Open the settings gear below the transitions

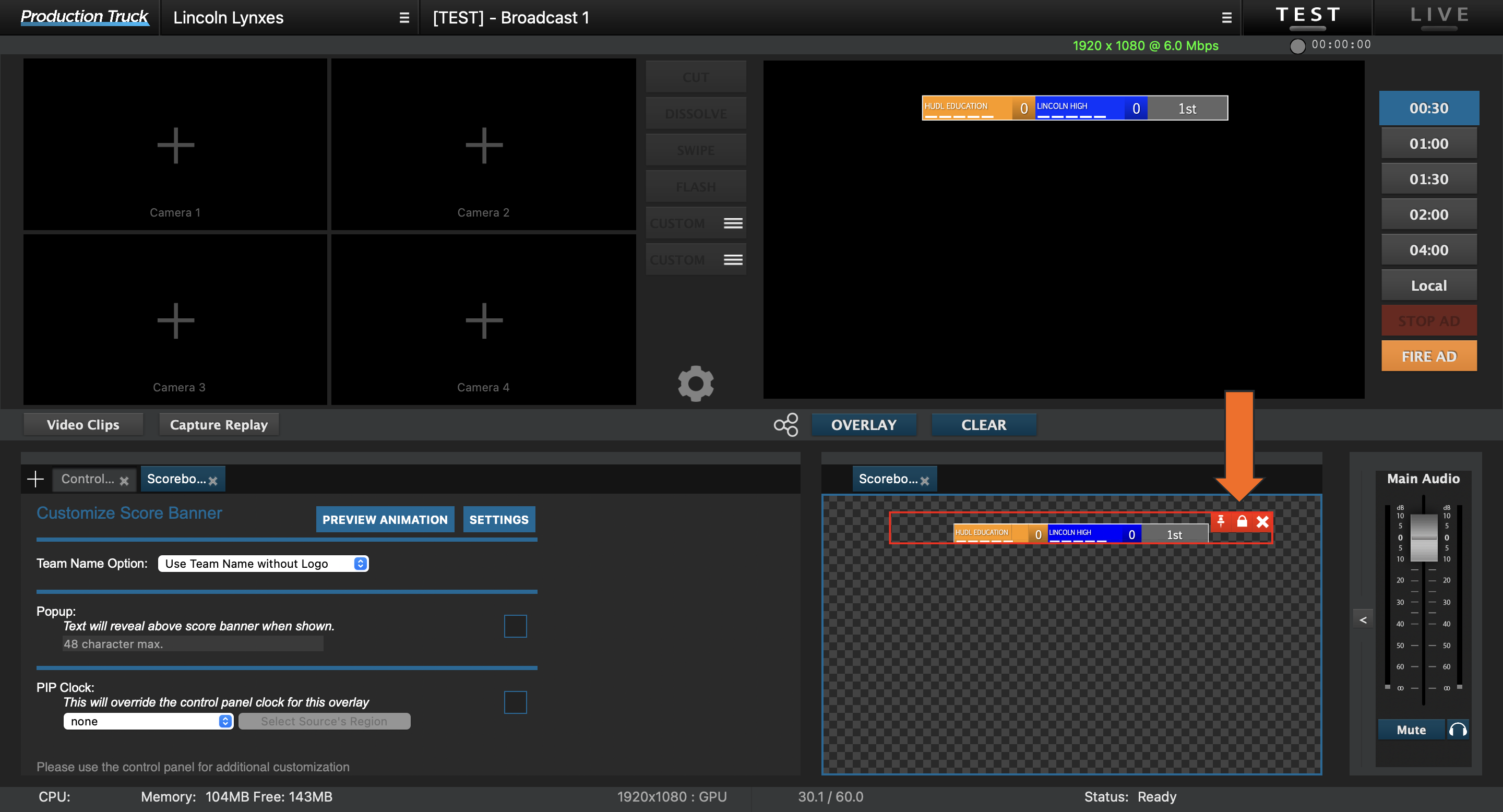tap(696, 383)
